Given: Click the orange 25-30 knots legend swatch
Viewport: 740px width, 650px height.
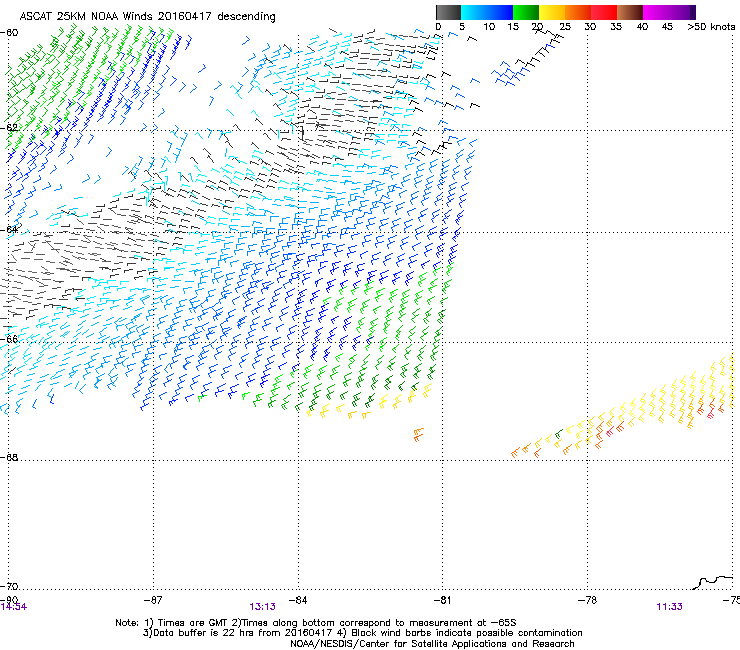Looking at the screenshot, I should (578, 12).
